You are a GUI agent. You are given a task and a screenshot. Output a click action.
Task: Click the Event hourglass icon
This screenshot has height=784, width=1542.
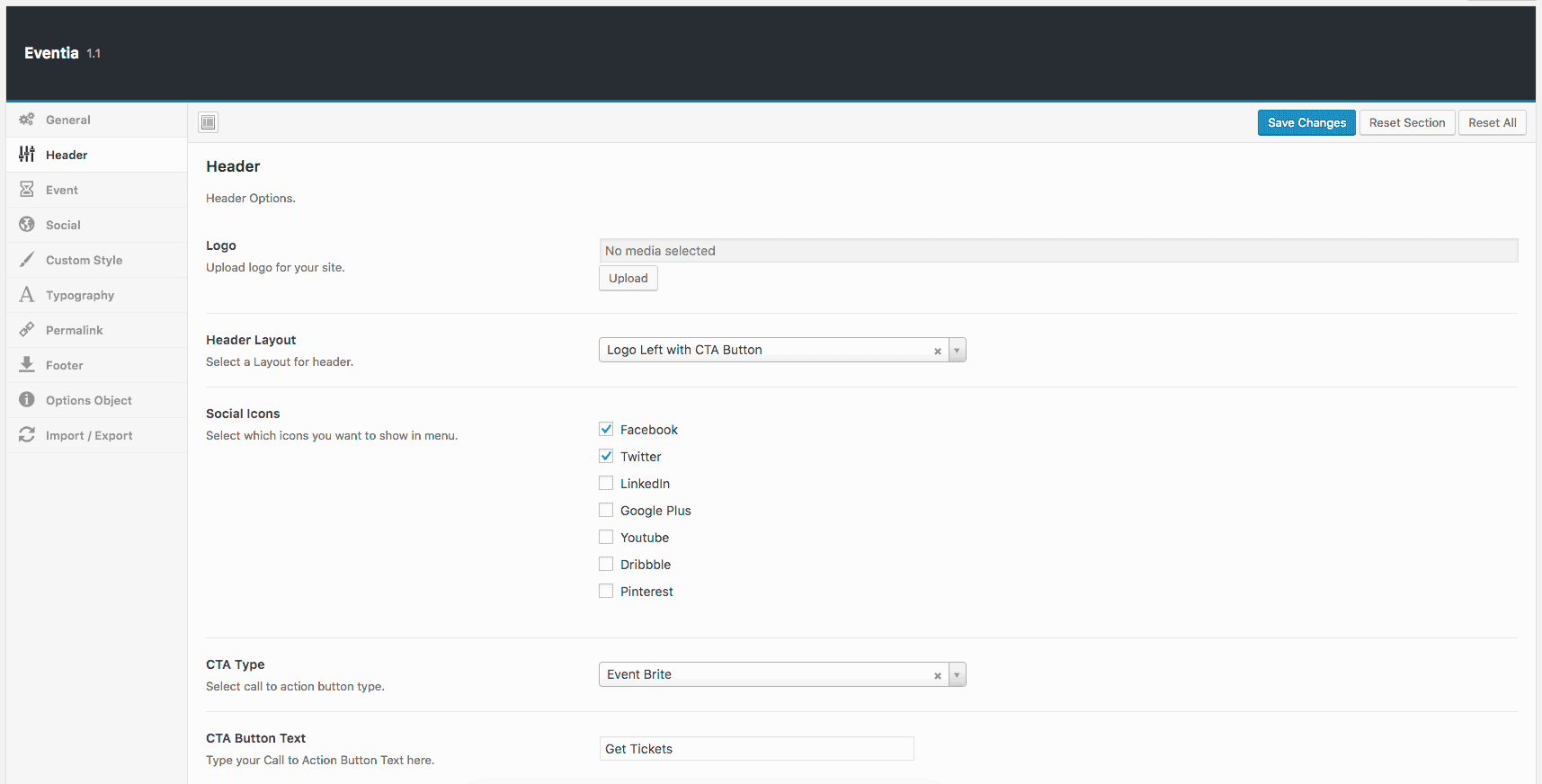pos(27,190)
